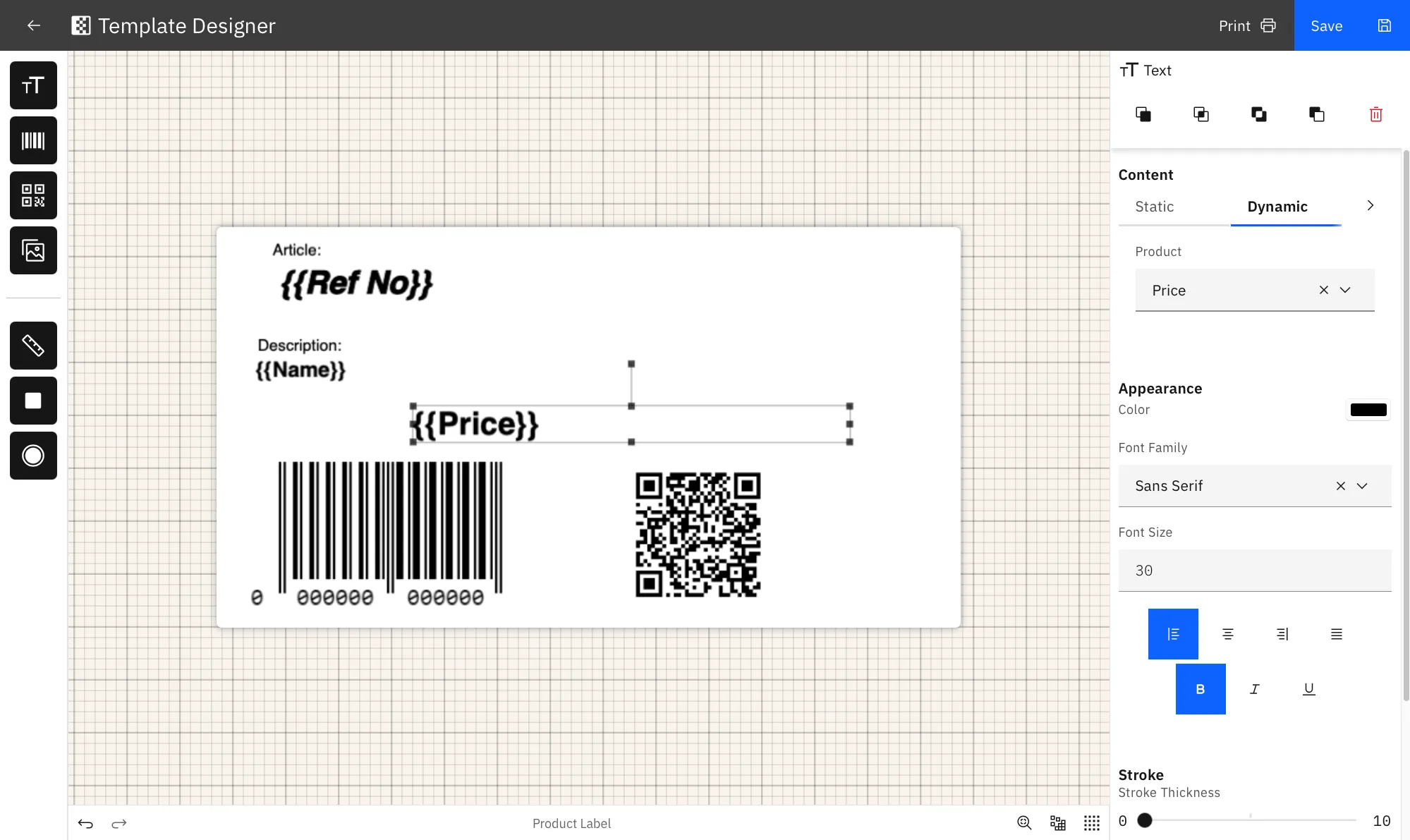Align text left
Image resolution: width=1410 pixels, height=840 pixels.
pos(1173,634)
